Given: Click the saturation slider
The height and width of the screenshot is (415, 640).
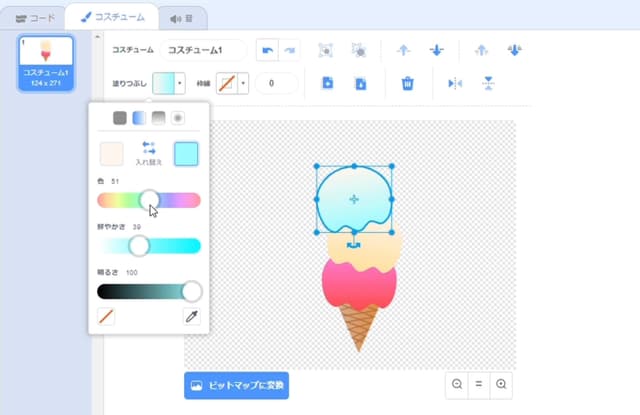Looking at the screenshot, I should click(149, 246).
